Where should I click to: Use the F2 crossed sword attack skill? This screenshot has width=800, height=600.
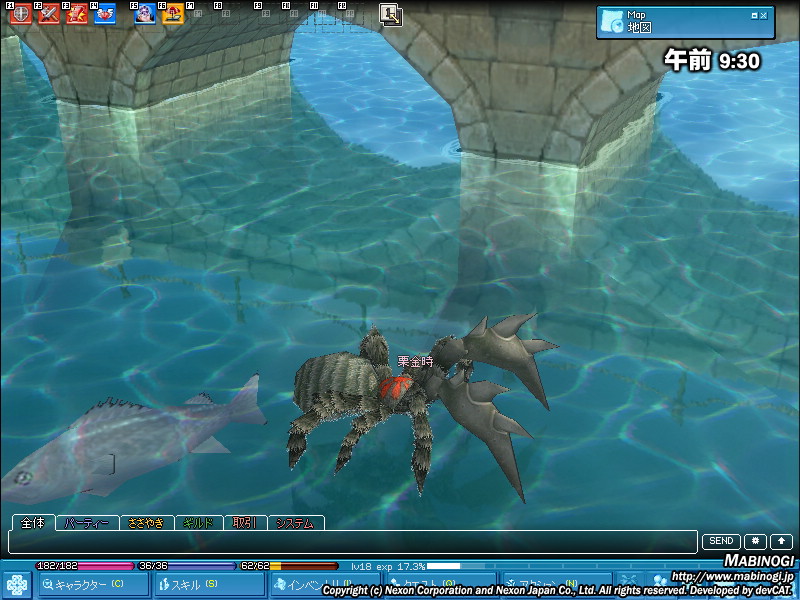49,14
